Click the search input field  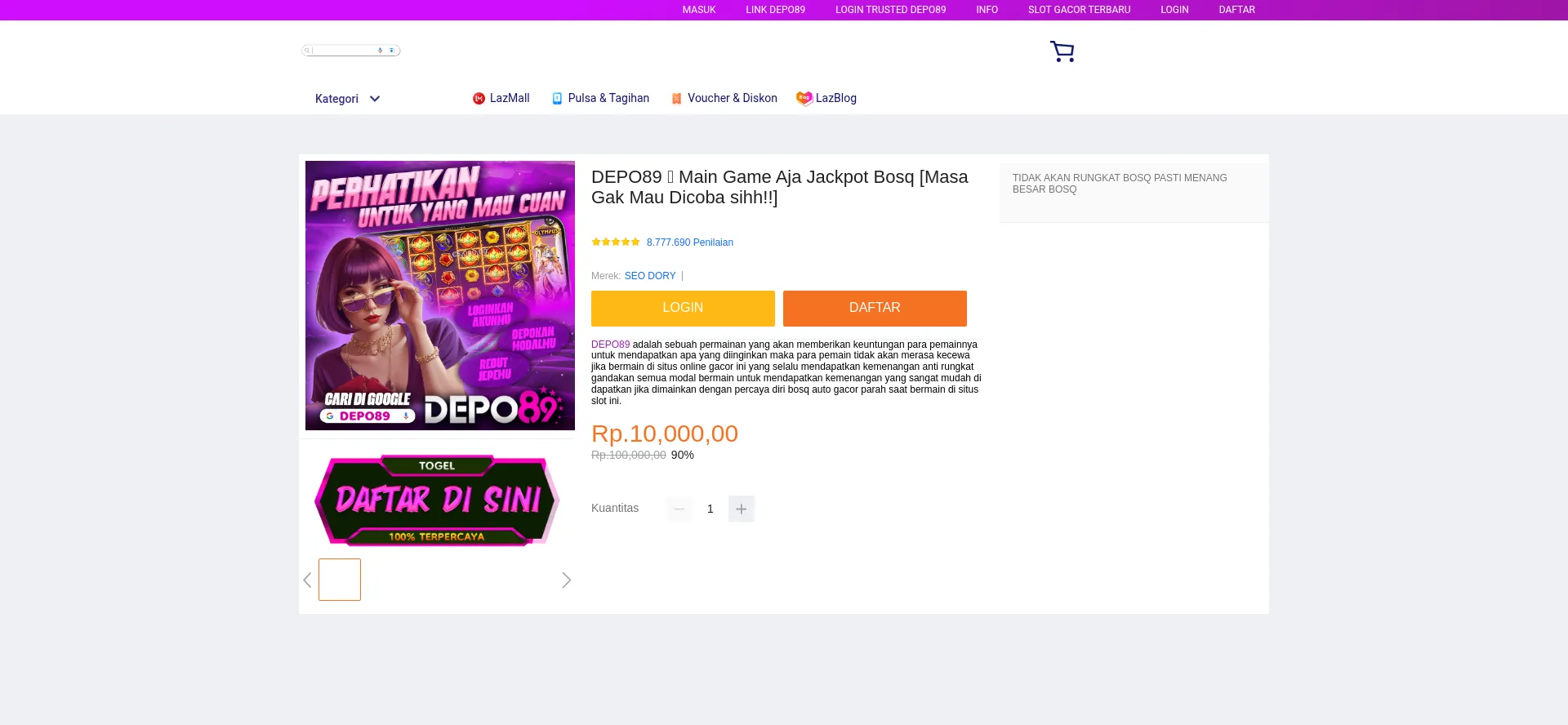coord(350,51)
